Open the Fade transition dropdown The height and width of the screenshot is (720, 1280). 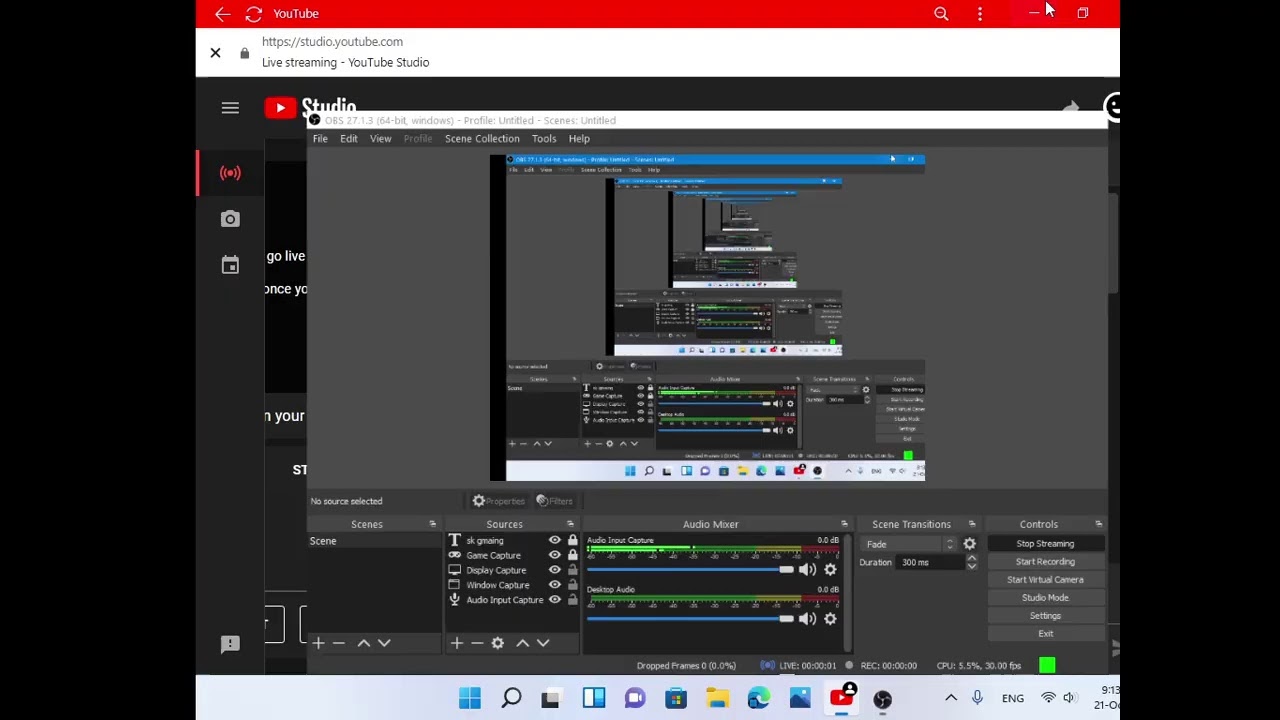(909, 544)
